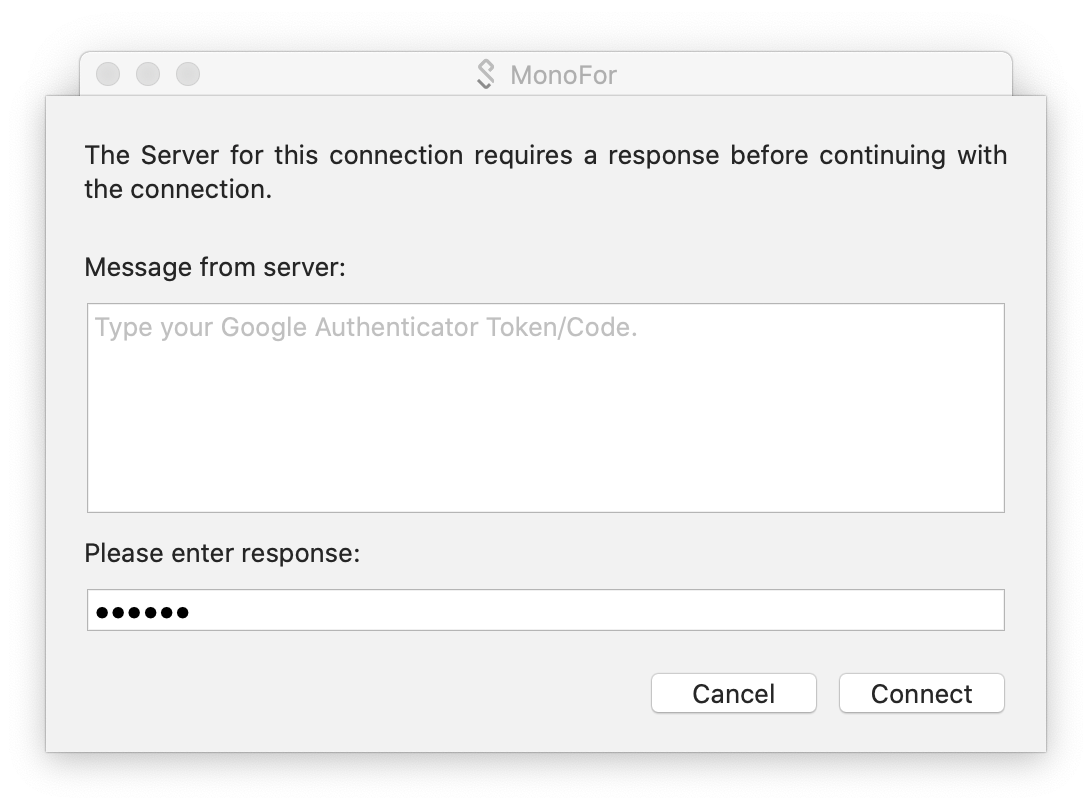Click the Cancel button
This screenshot has height=806, width=1092.
point(733,693)
